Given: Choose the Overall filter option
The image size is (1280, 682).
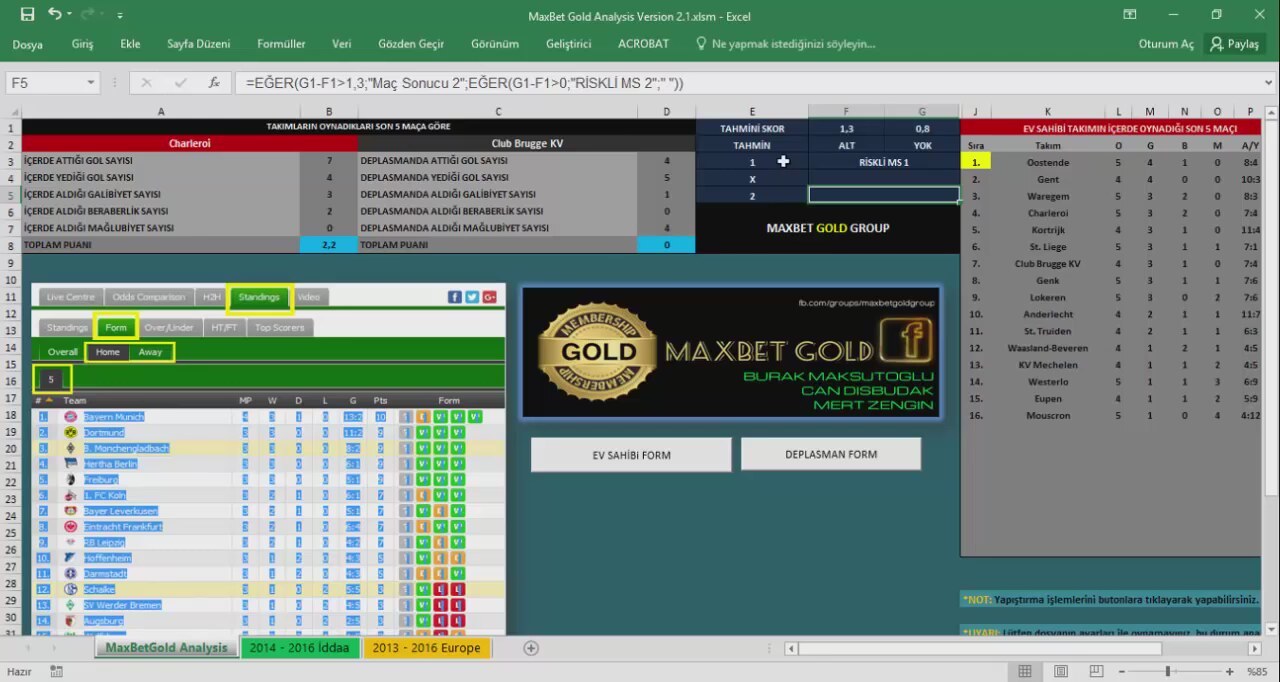Looking at the screenshot, I should 62,352.
